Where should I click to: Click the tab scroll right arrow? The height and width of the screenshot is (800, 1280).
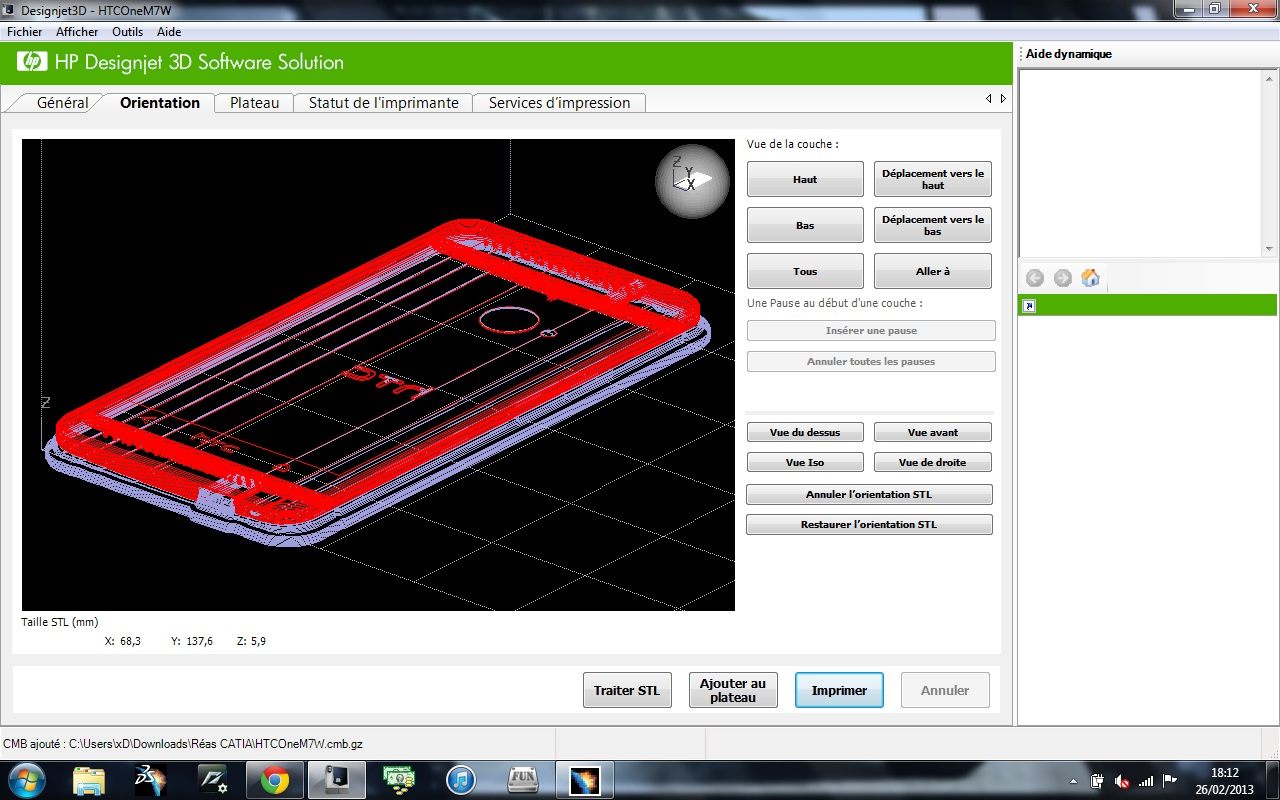pos(1003,99)
